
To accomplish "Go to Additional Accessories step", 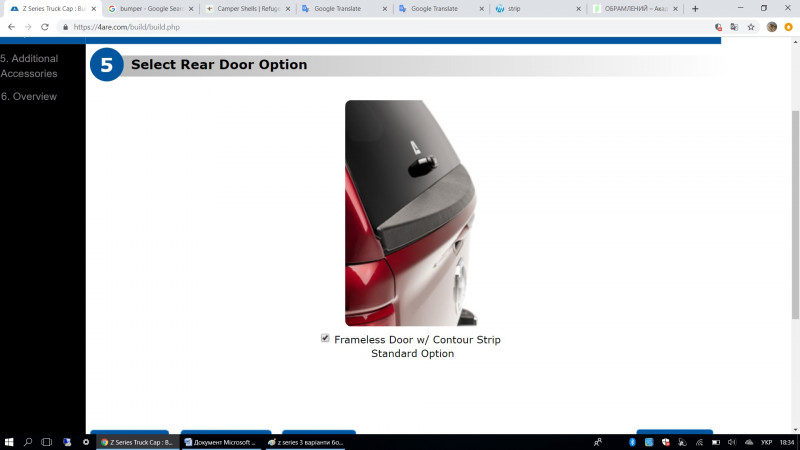I will click(29, 66).
